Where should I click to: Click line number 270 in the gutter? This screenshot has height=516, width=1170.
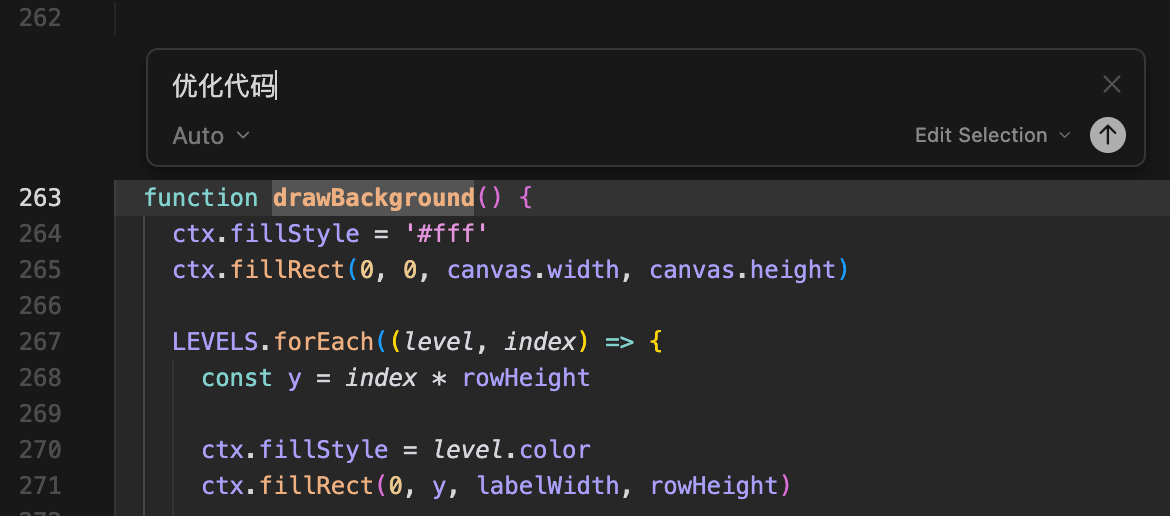click(x=40, y=450)
